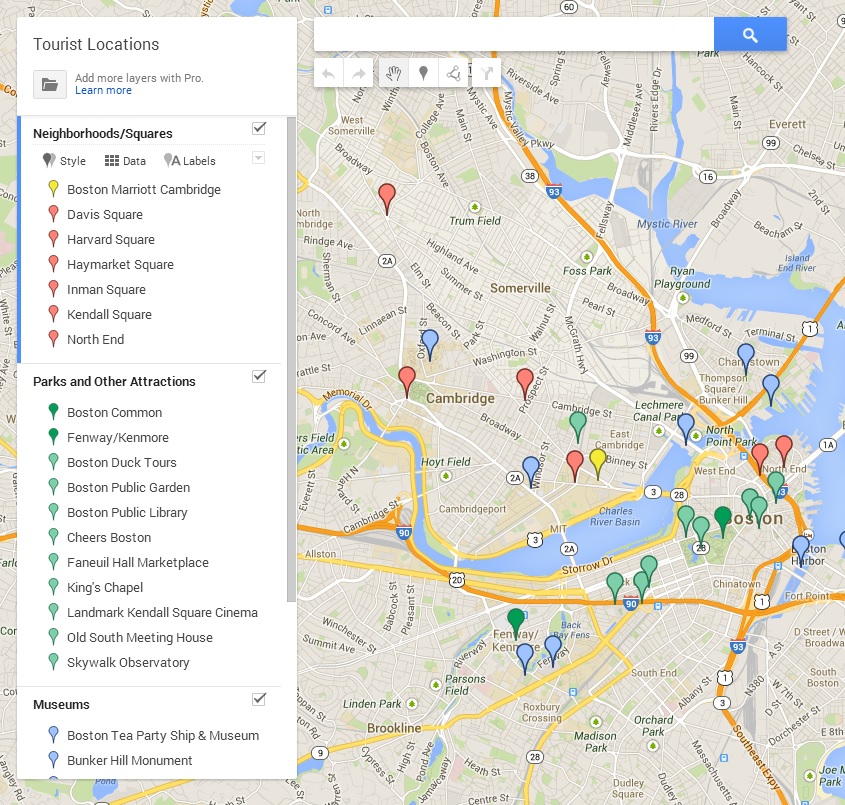Select the blue map pin over Charlestown label
This screenshot has height=805, width=845.
coord(746,358)
